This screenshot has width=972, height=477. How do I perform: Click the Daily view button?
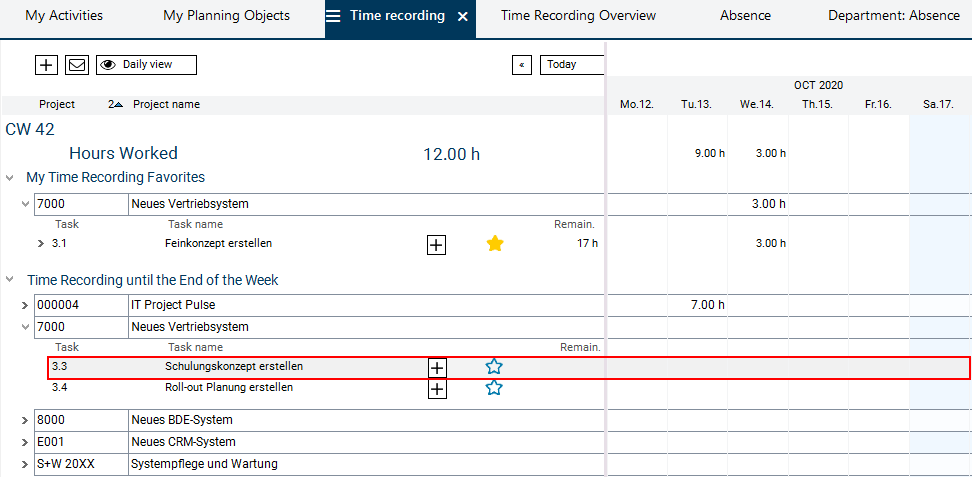146,65
